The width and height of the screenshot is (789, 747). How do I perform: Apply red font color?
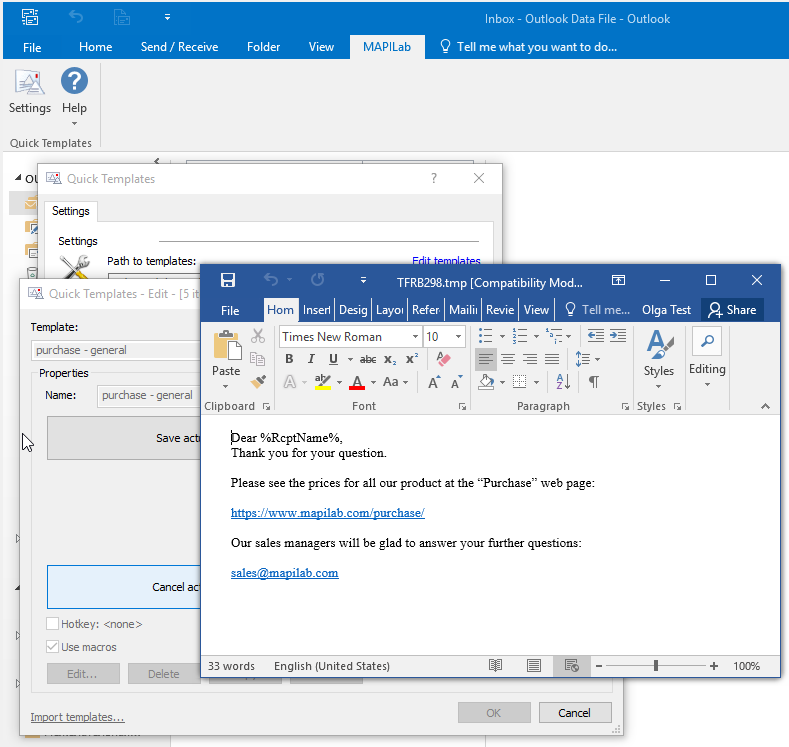[357, 382]
